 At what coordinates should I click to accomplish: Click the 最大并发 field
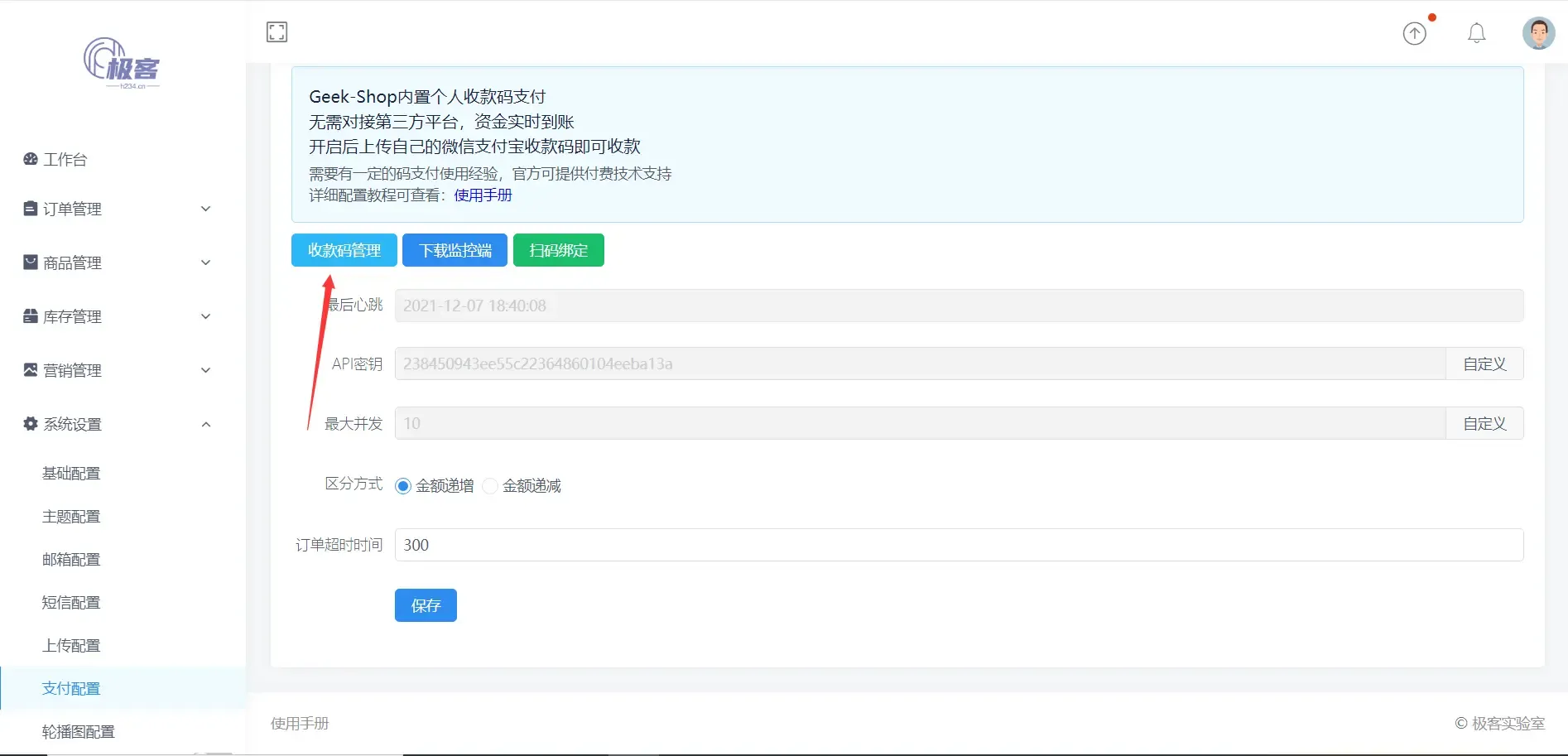tap(921, 423)
